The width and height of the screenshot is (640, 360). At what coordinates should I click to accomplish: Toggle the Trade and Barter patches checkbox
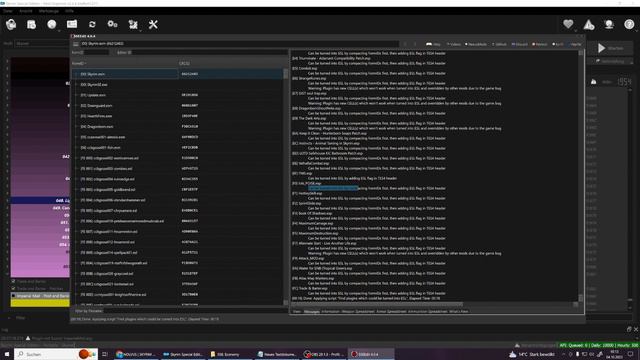click(x=13, y=289)
